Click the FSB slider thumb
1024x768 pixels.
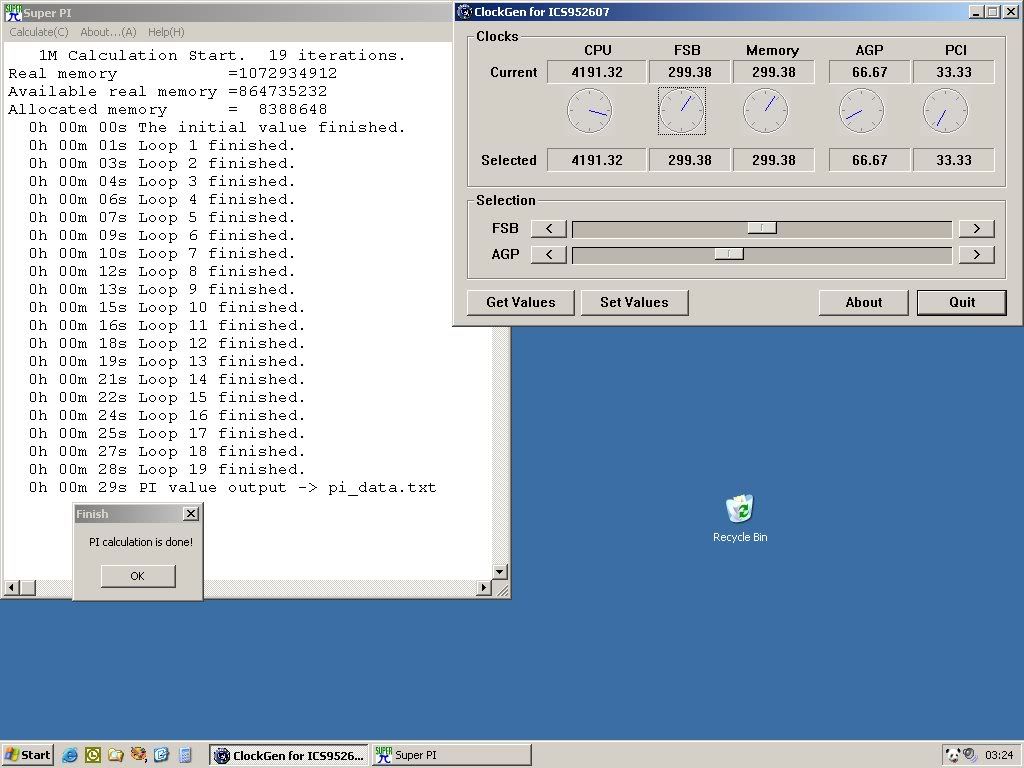(x=761, y=228)
